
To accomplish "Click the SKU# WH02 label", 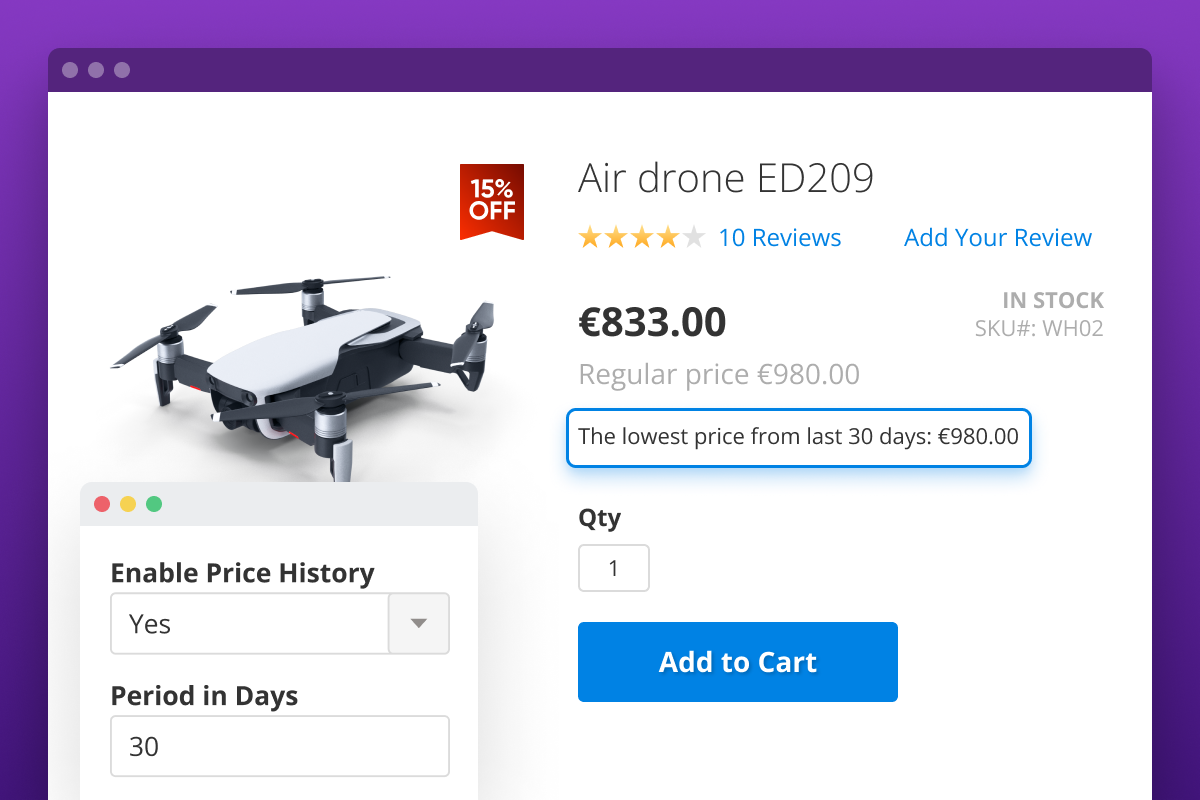I will pos(1039,328).
